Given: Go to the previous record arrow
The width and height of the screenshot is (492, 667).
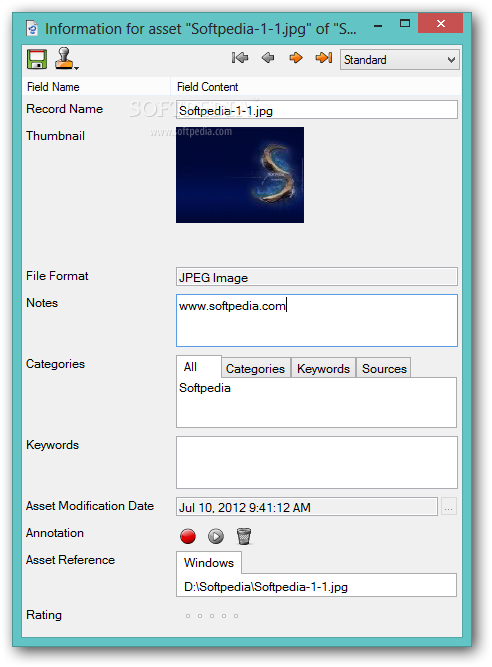Looking at the screenshot, I should pos(268,57).
